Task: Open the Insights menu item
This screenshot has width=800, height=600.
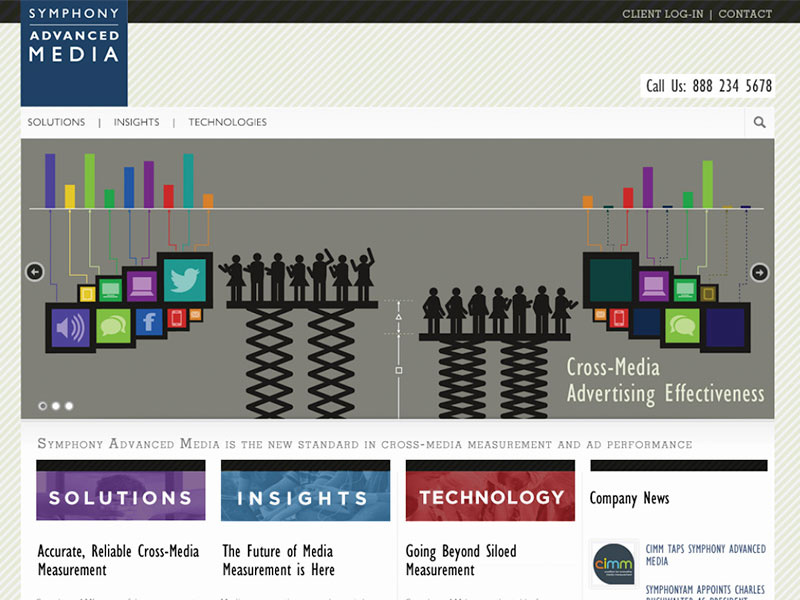Action: [x=136, y=122]
